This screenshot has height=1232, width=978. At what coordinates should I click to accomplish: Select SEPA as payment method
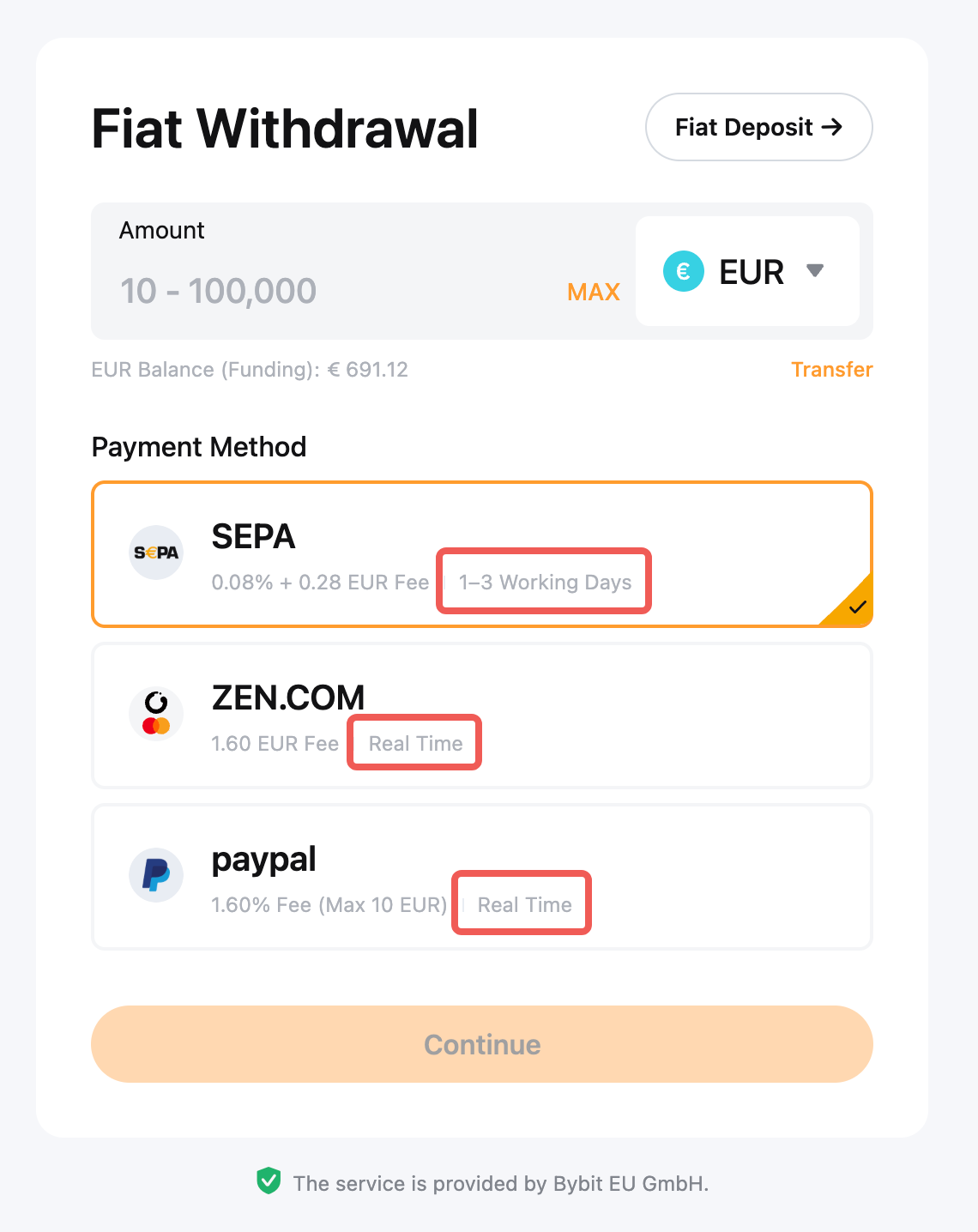(480, 554)
